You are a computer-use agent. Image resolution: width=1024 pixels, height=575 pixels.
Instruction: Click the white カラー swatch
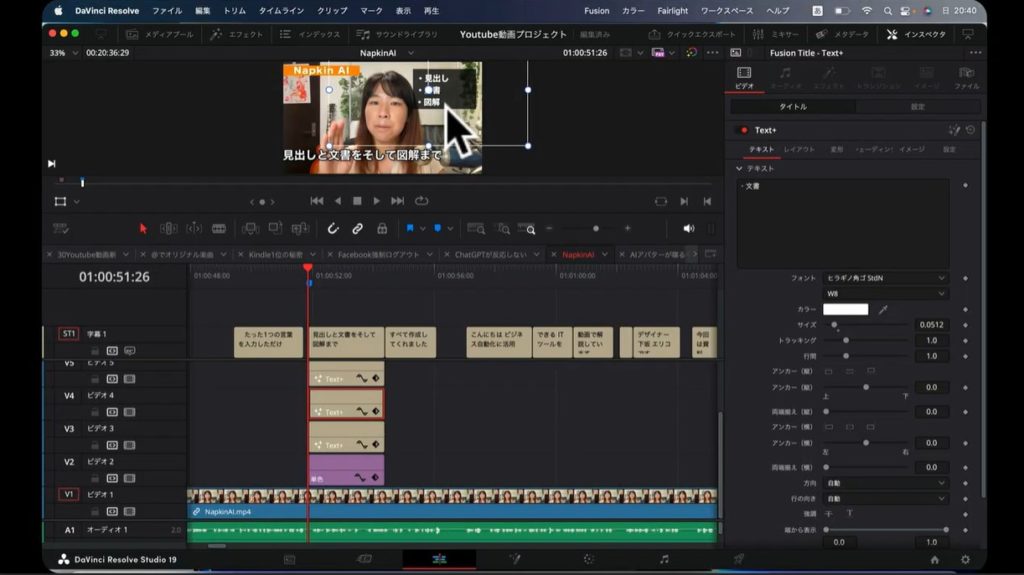tap(845, 310)
